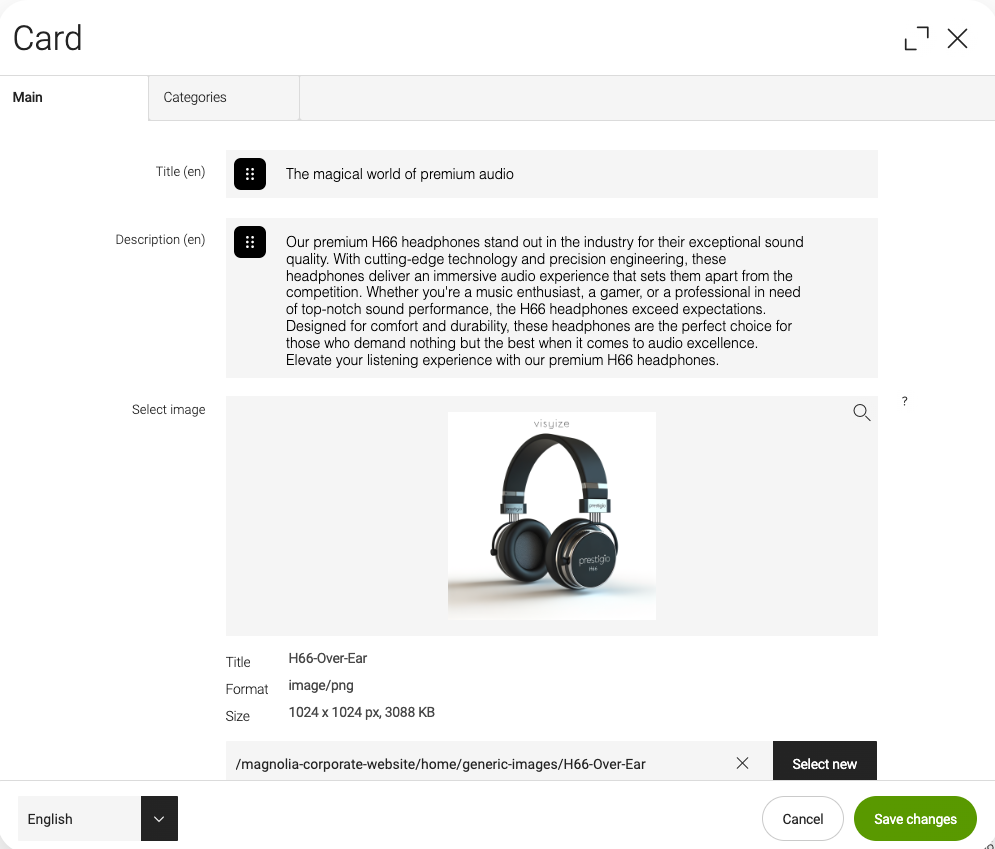Click into the Title text field

pos(570,174)
